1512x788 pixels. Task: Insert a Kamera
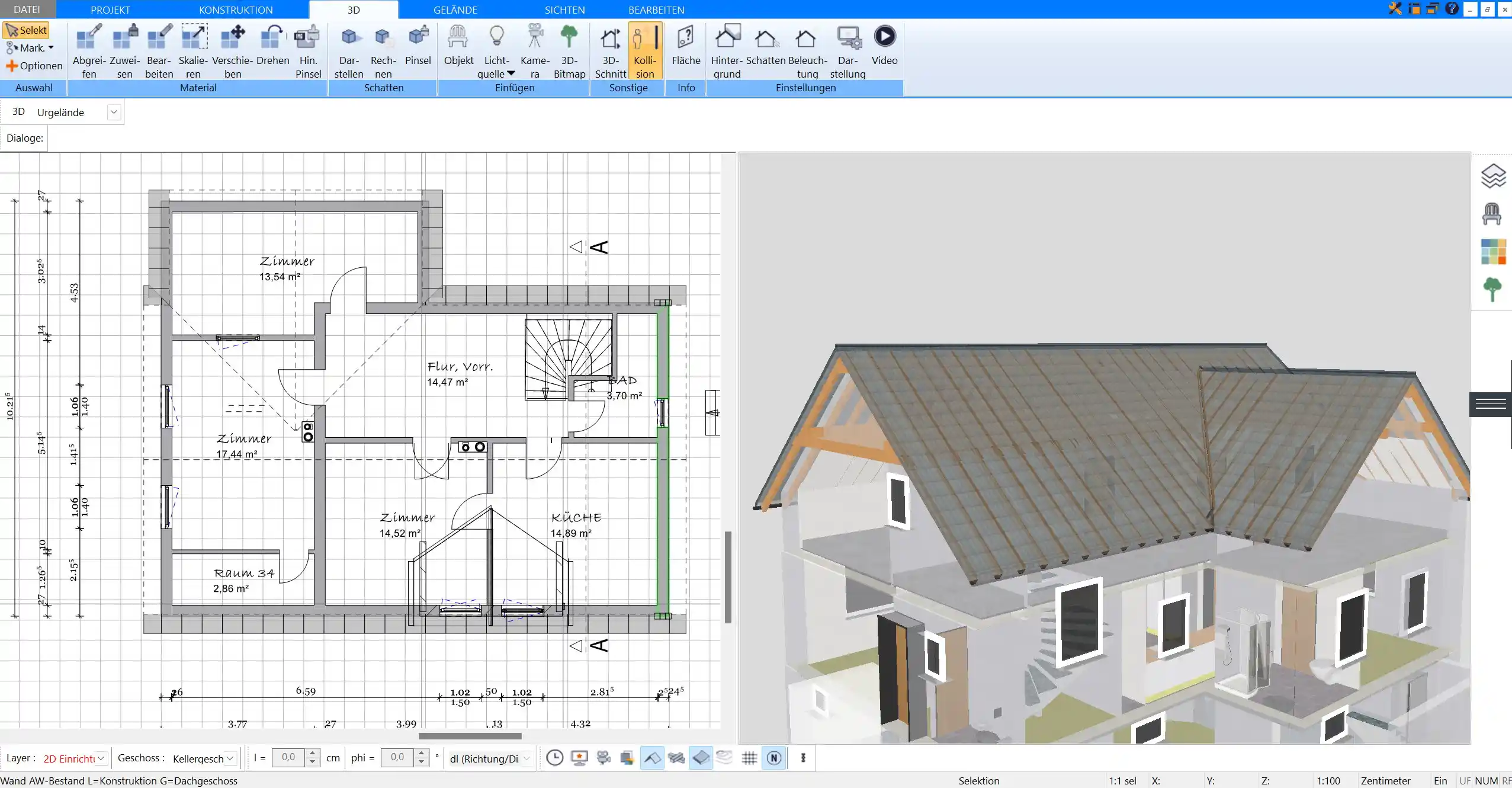point(535,51)
